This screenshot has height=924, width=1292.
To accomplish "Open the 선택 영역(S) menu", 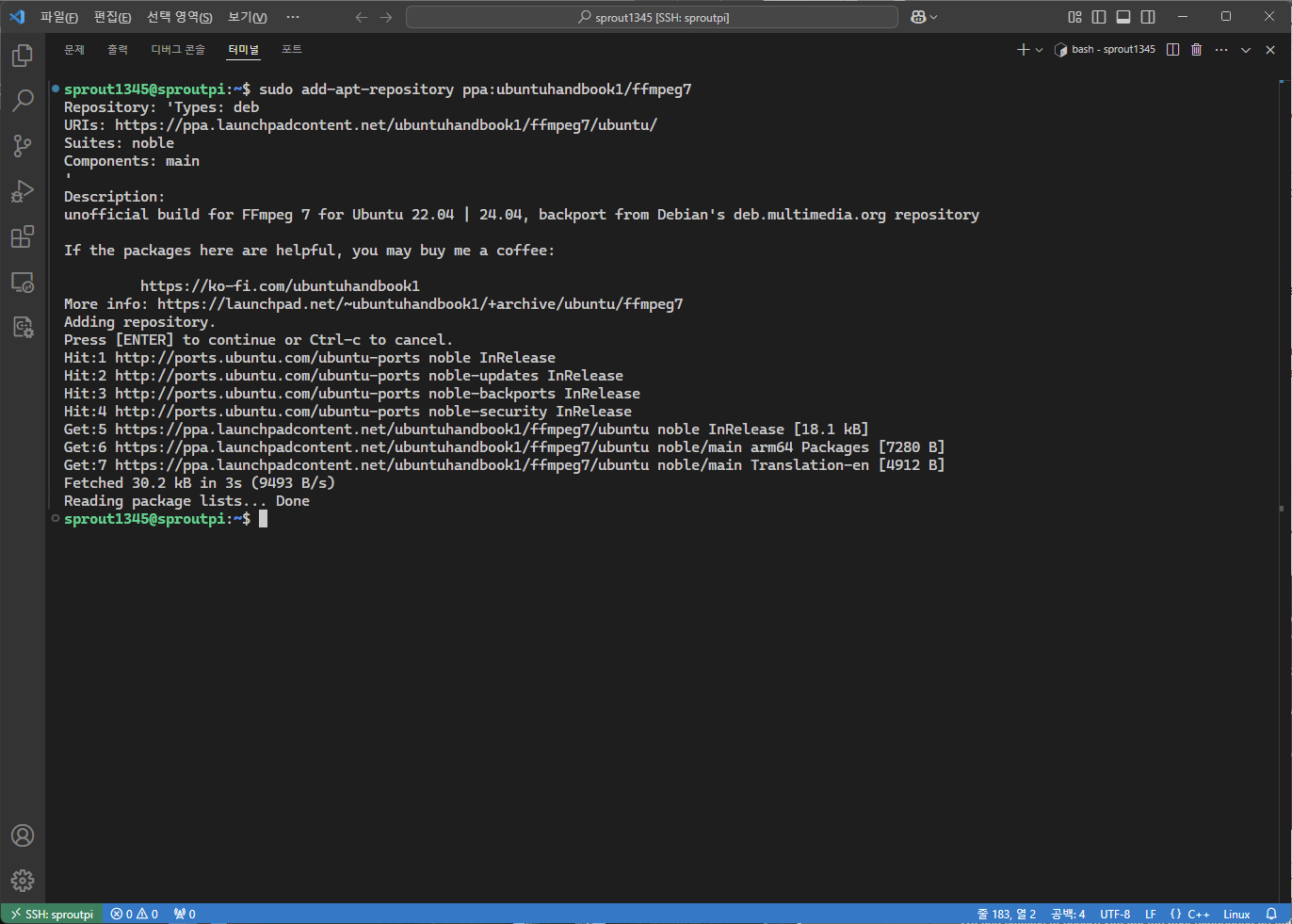I will click(x=180, y=17).
